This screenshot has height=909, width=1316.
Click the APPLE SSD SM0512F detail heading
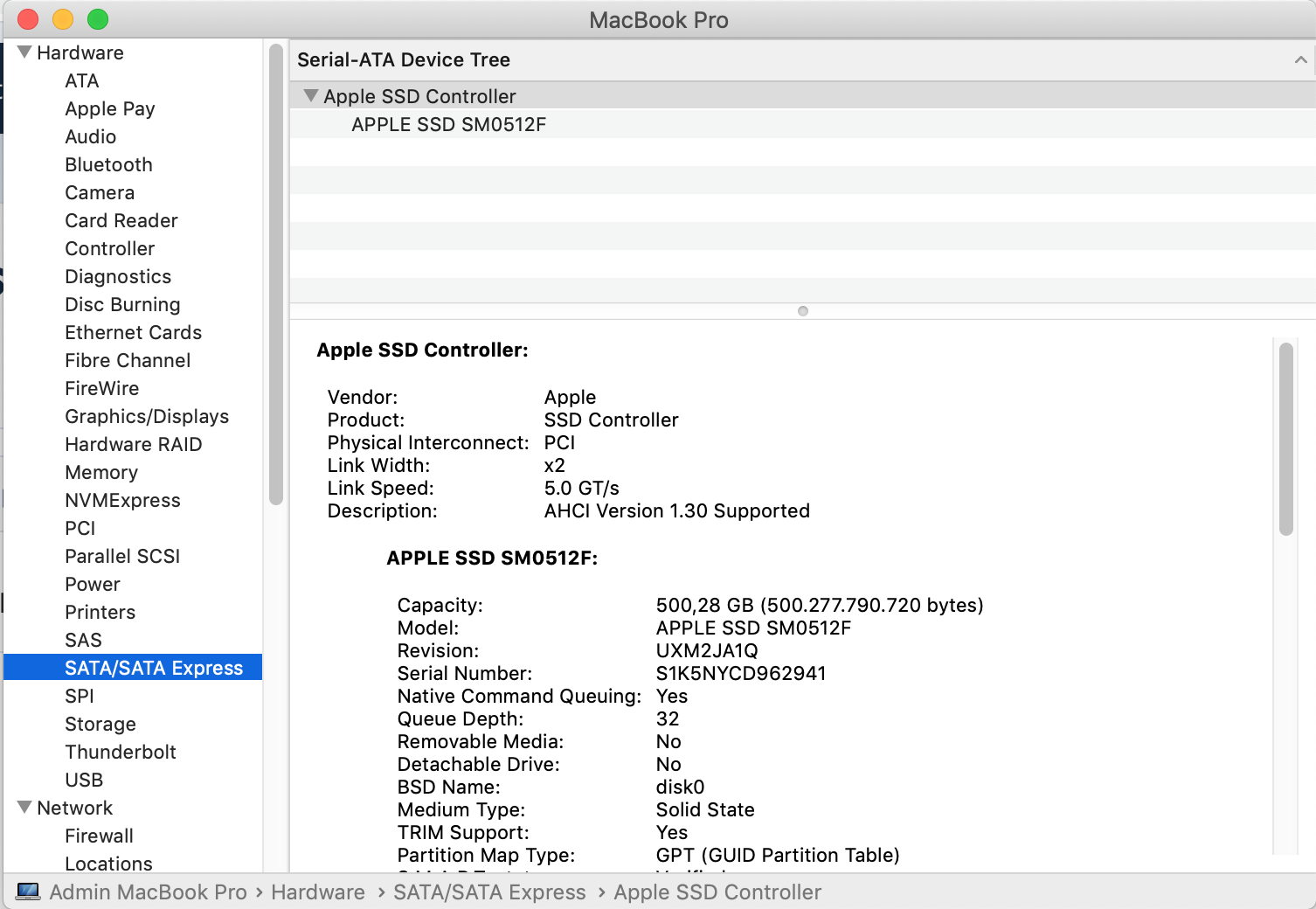tap(492, 558)
